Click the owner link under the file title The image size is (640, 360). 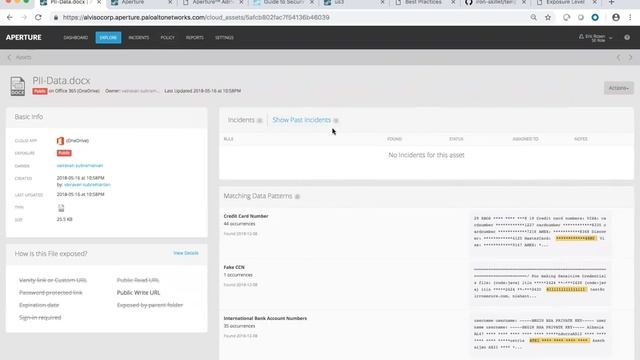coord(139,91)
